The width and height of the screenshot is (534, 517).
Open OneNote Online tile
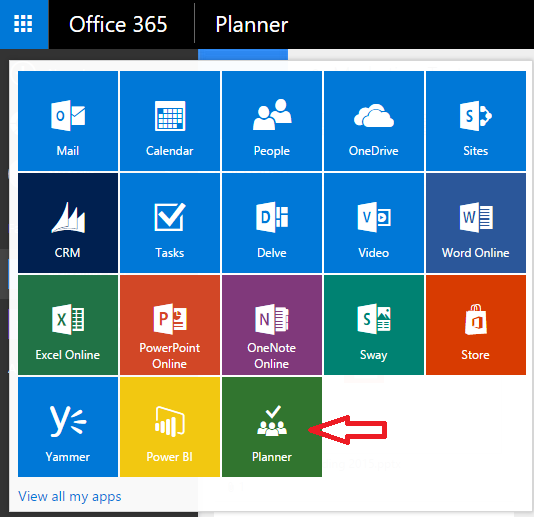pyautogui.click(x=272, y=325)
